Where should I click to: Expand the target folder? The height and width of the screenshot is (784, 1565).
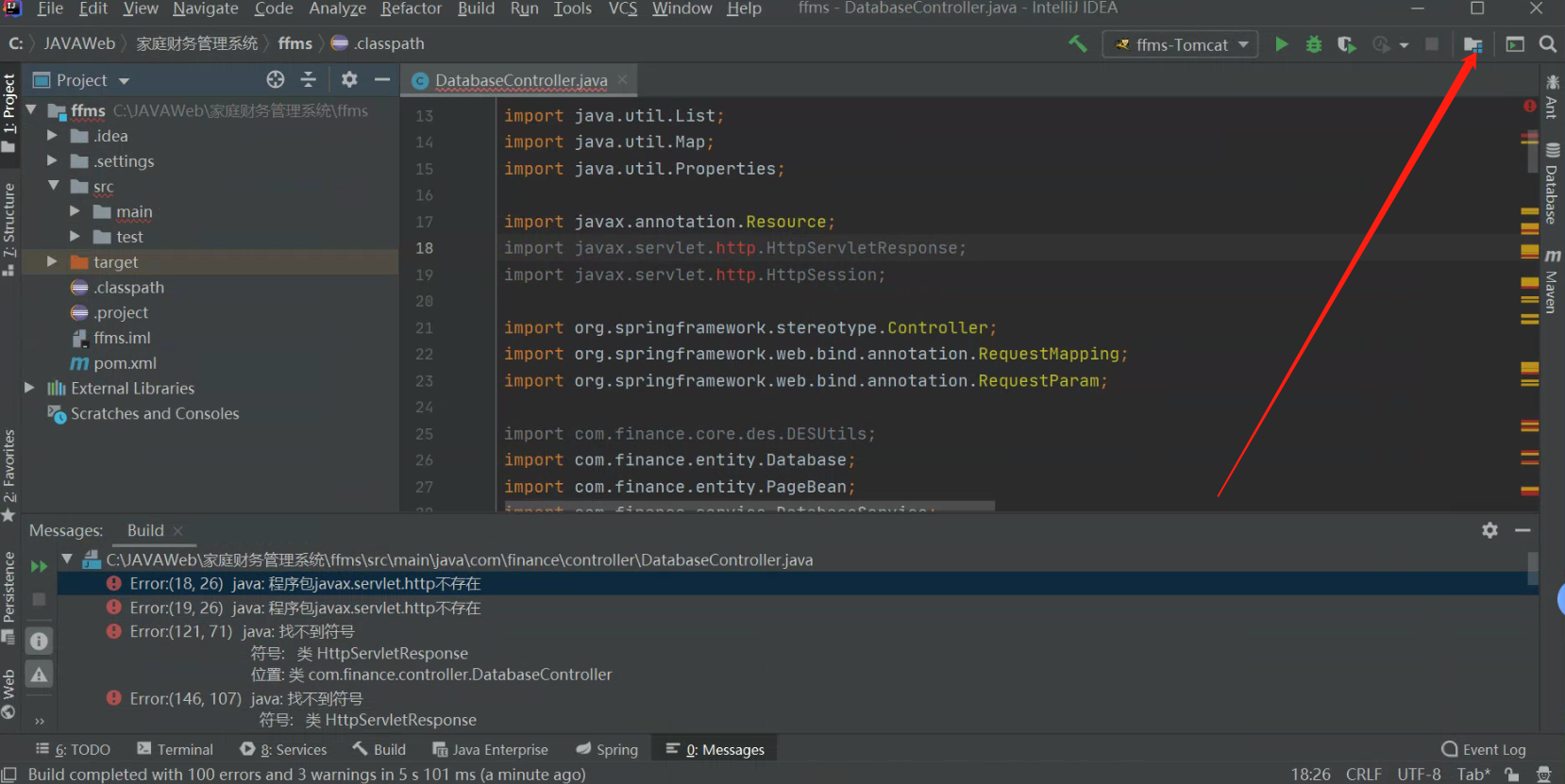52,261
